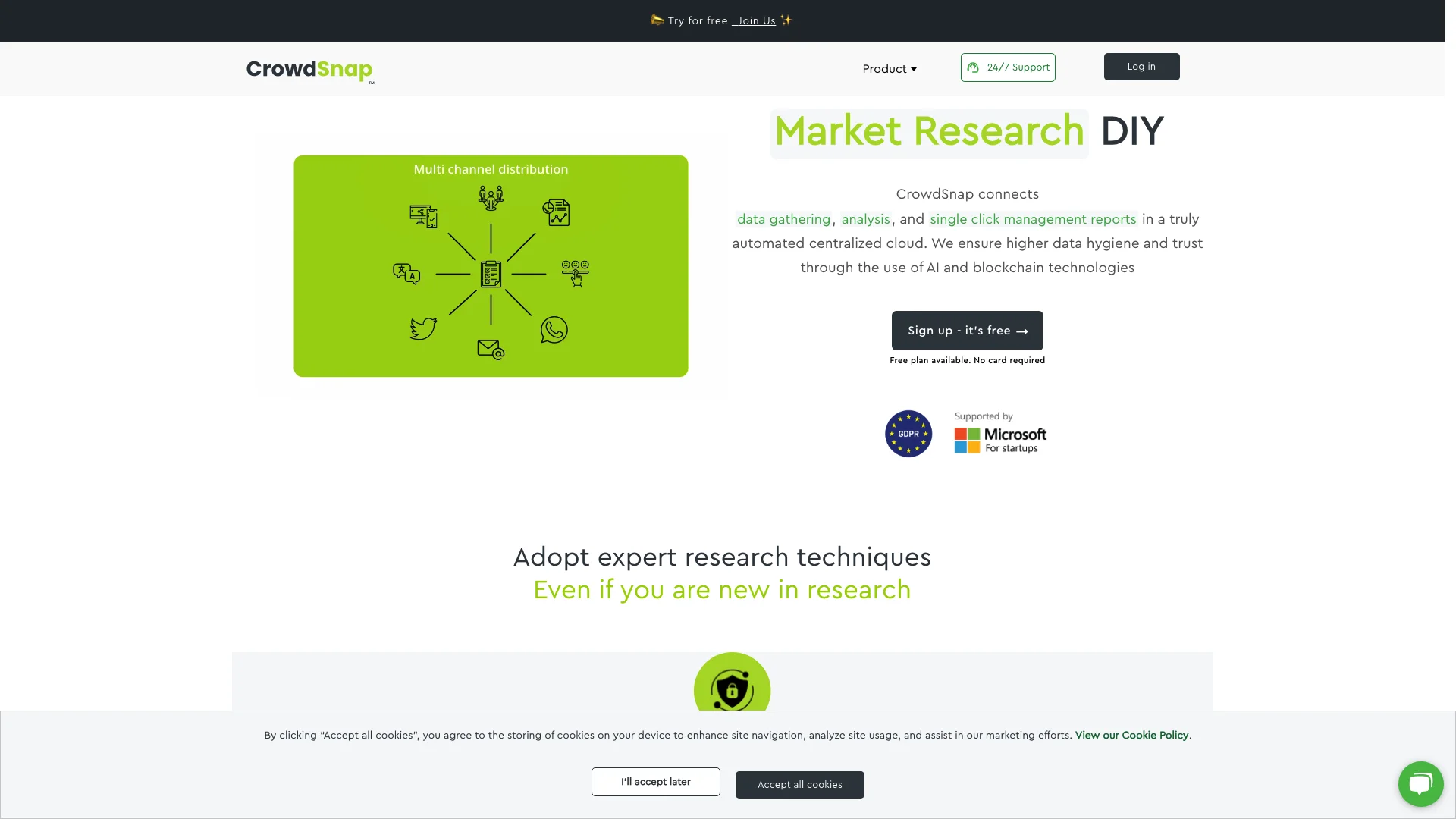Click the live chat bubble icon bottom right
This screenshot has height=819, width=1456.
[1420, 783]
